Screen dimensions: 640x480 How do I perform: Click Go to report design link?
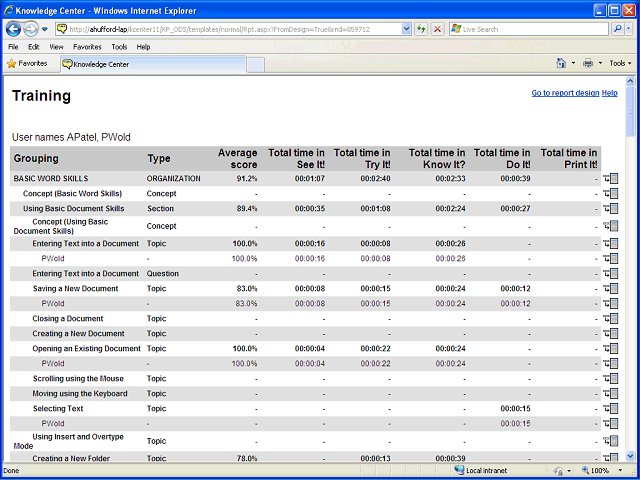(x=565, y=93)
